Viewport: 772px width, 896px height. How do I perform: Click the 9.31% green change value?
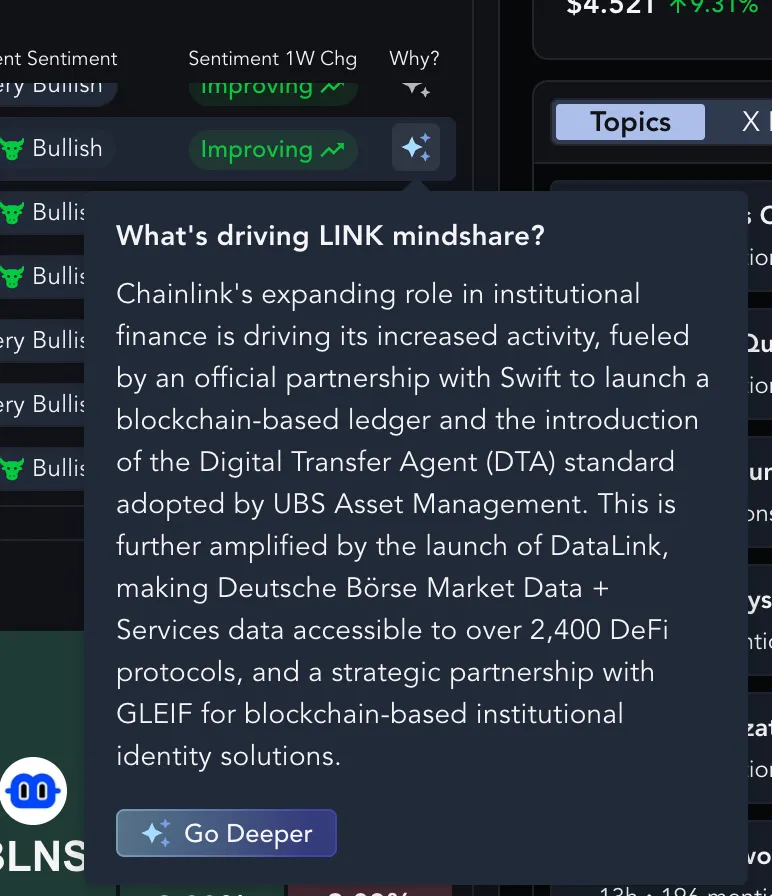pos(714,7)
